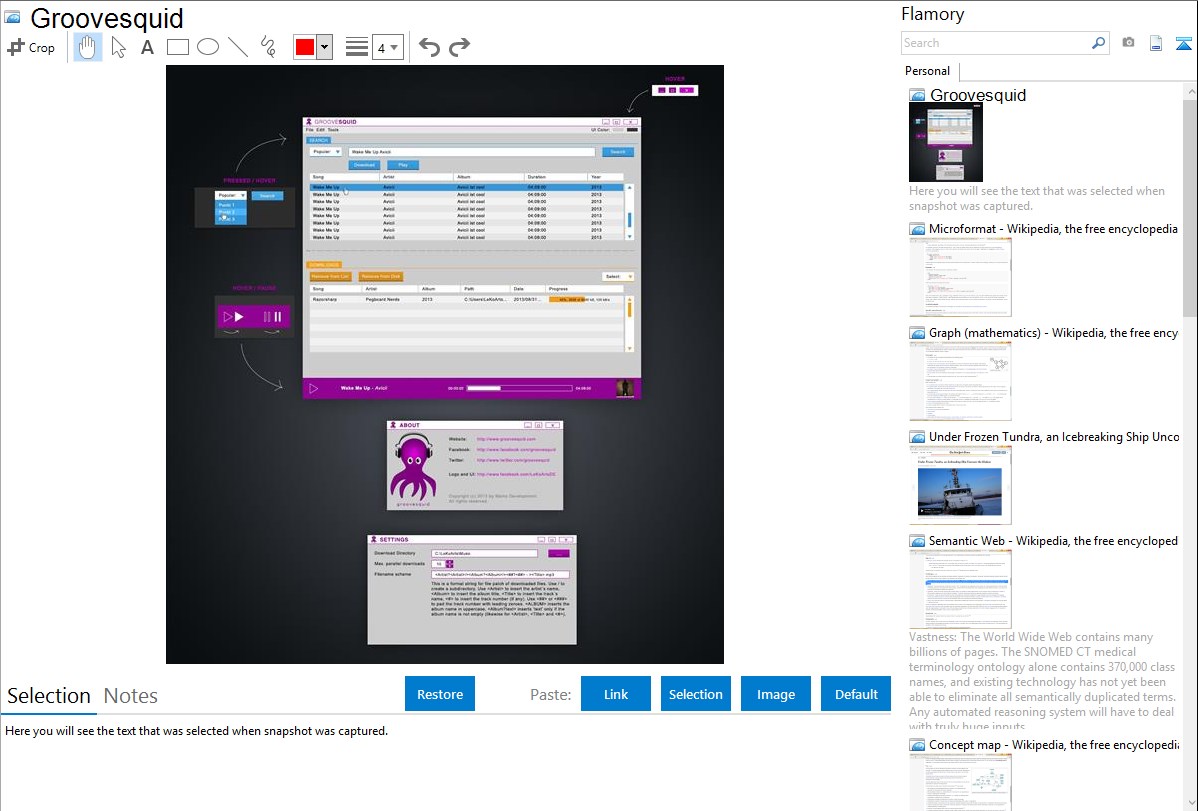Open the line width dropdown showing 4
This screenshot has height=811, width=1198.
coord(387,48)
